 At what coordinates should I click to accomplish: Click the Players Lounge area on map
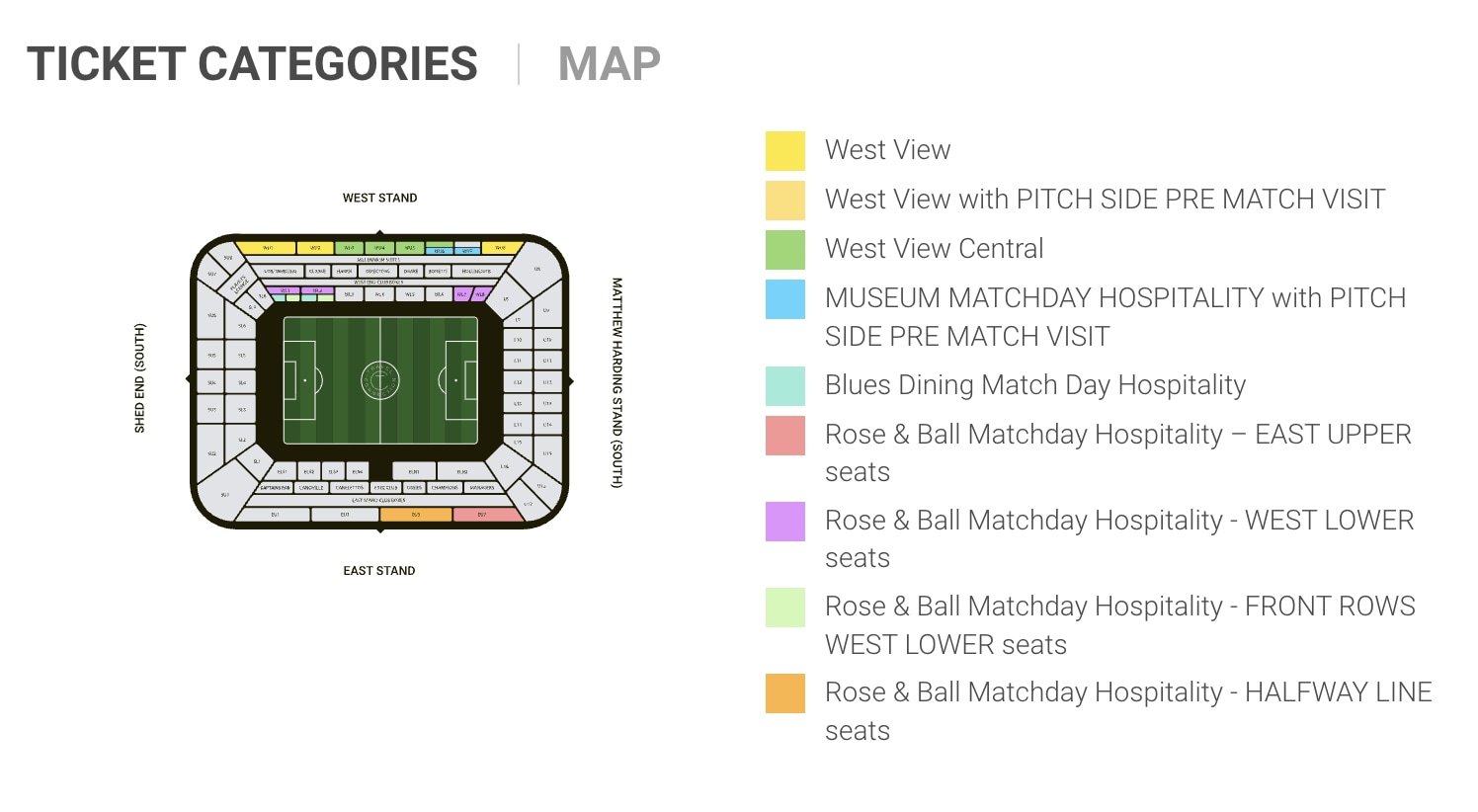(238, 285)
